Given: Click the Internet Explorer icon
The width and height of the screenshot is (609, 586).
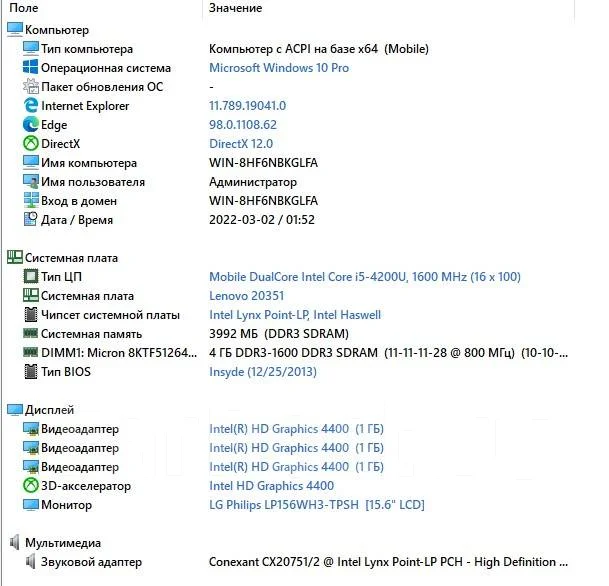Looking at the screenshot, I should click(x=31, y=106).
